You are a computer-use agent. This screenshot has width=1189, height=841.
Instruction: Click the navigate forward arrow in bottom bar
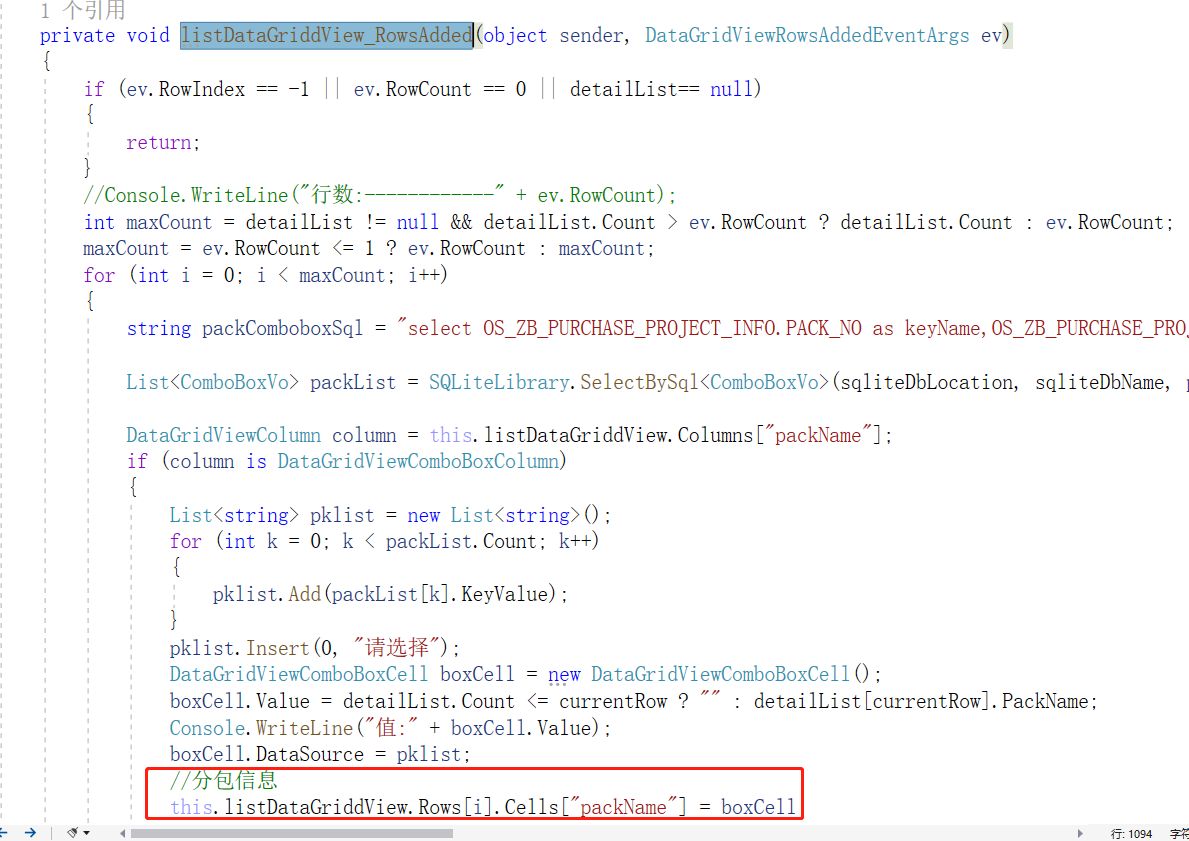(30, 833)
